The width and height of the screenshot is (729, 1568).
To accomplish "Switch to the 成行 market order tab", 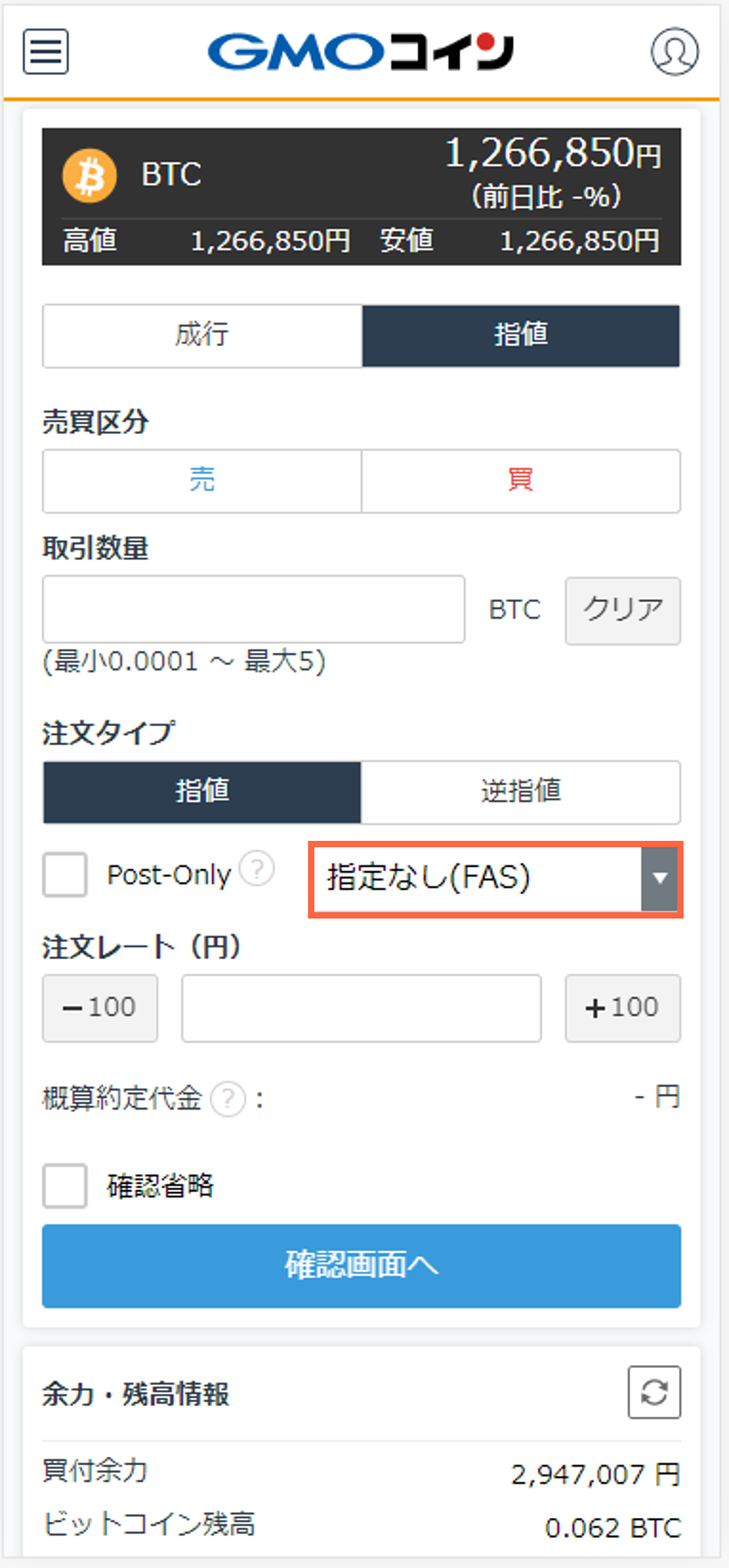I will [202, 336].
